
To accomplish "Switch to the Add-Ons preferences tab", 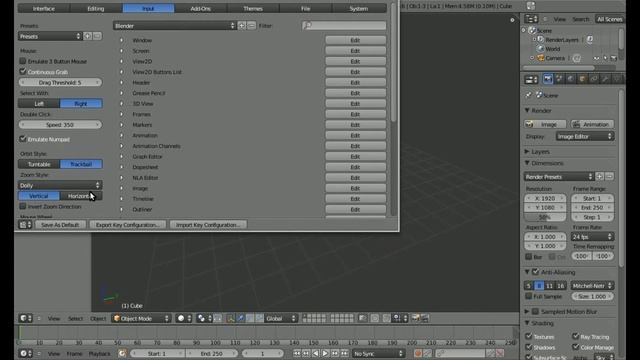I will [201, 8].
